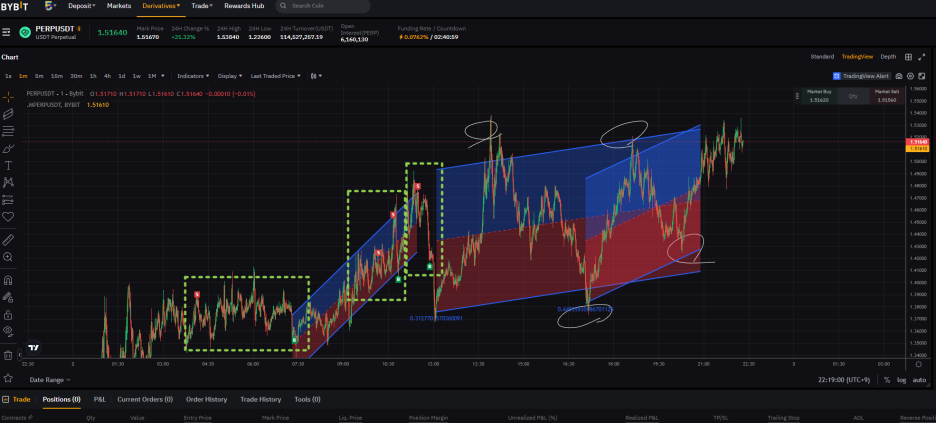The height and width of the screenshot is (423, 936).
Task: Click the multi-chart grid layout icon
Action: [908, 57]
